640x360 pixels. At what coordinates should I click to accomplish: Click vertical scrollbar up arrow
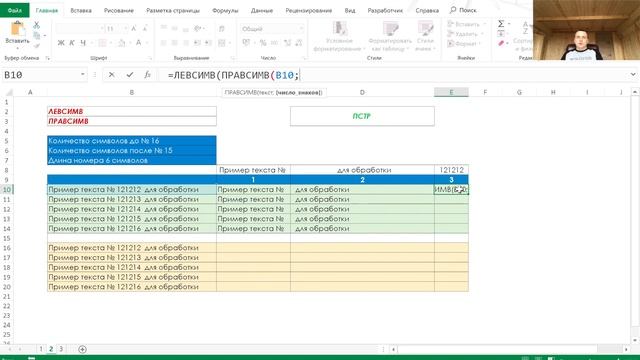(635, 93)
